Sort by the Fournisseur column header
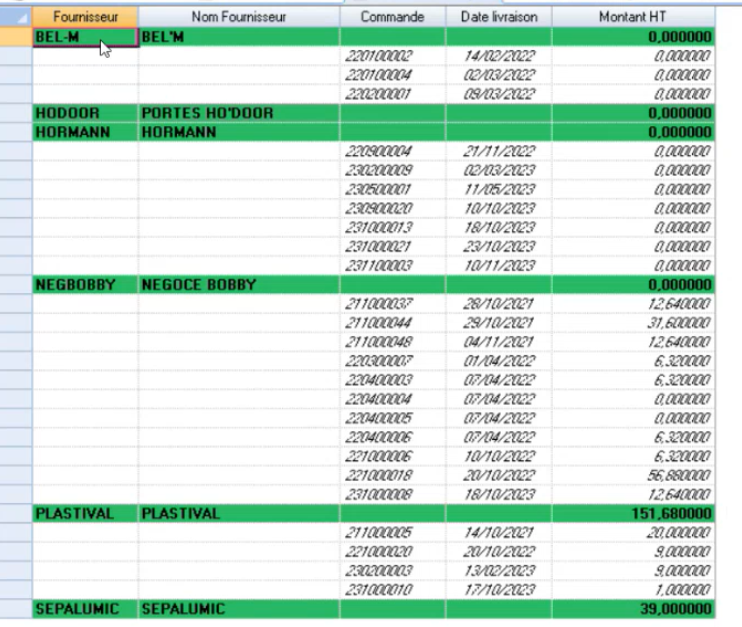This screenshot has height=627, width=742. (85, 17)
